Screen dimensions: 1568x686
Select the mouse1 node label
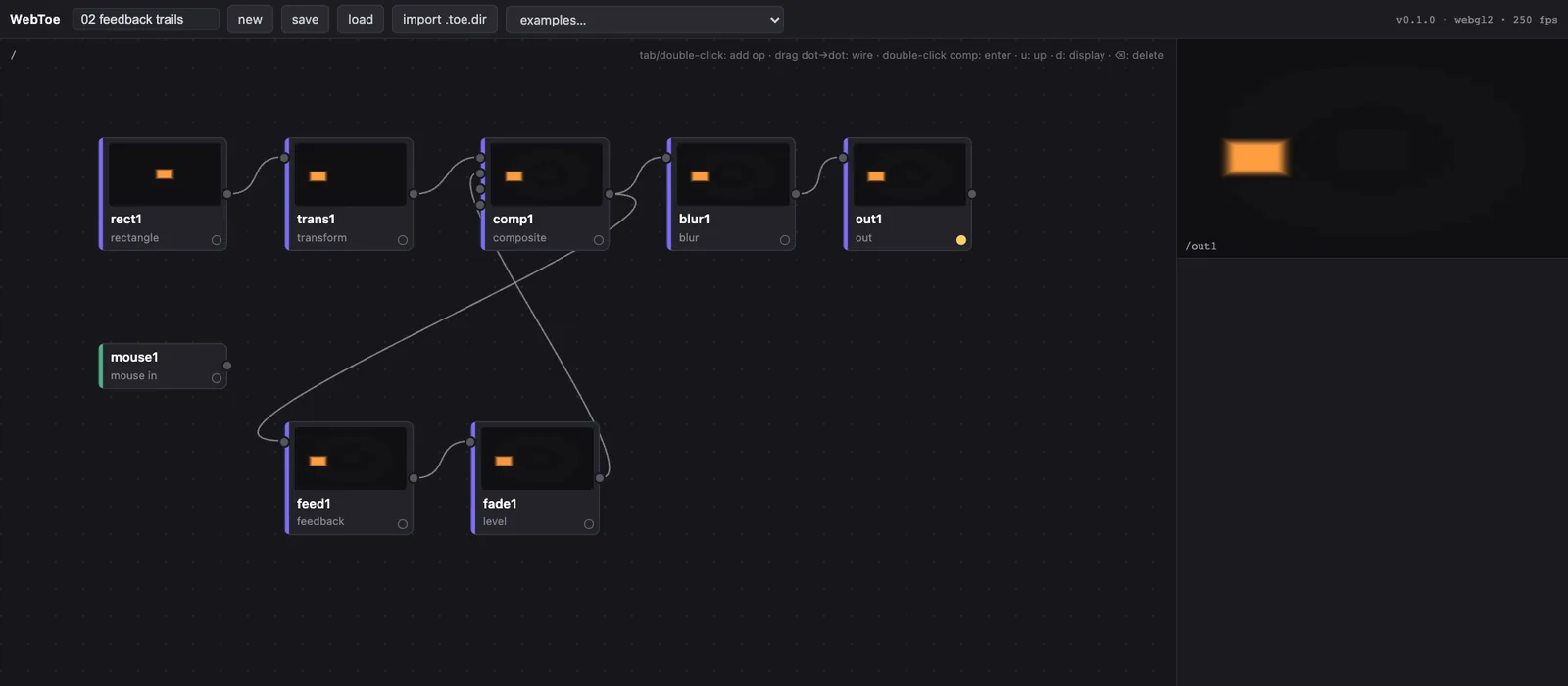point(134,357)
